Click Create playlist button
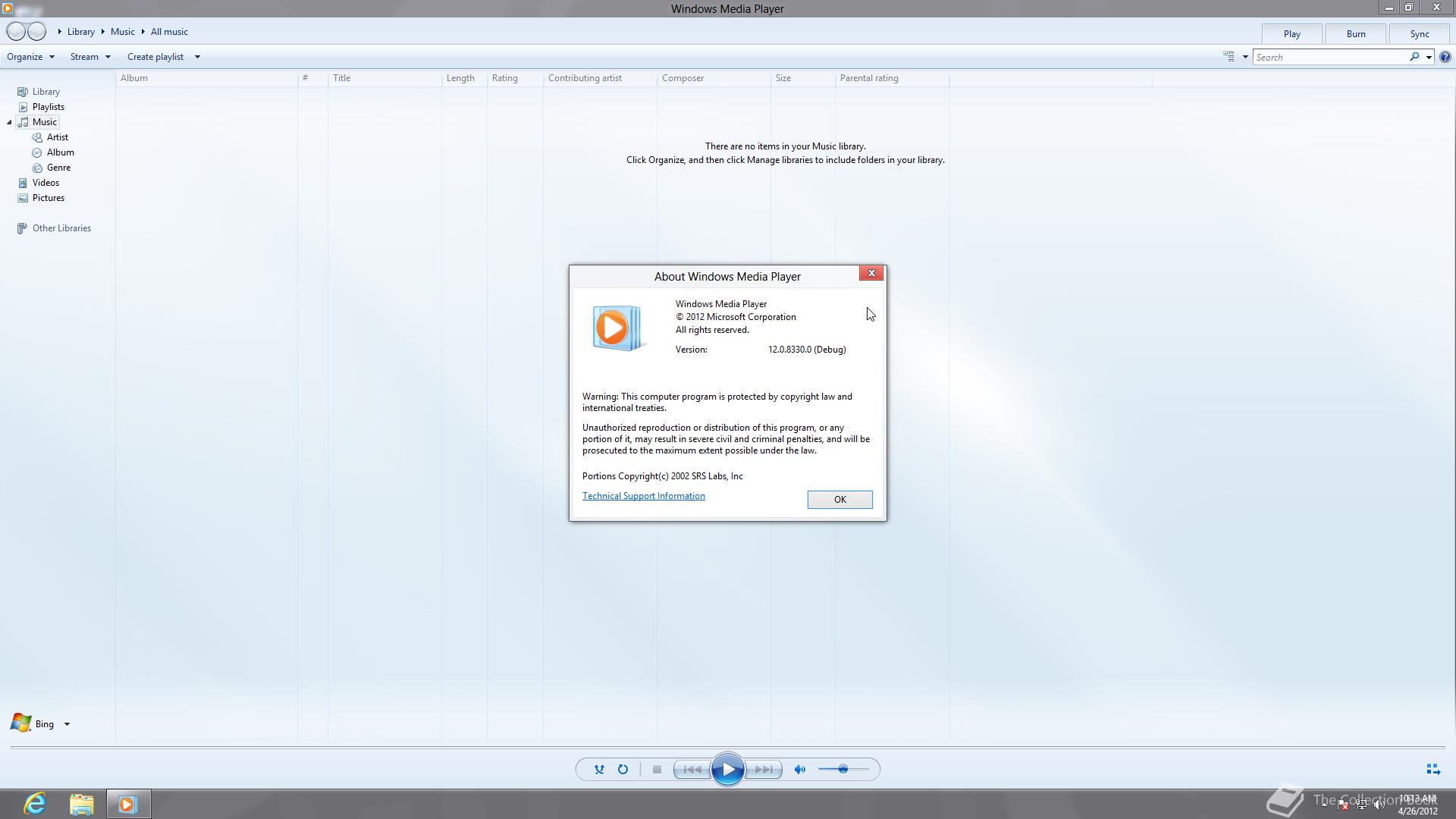This screenshot has width=1456, height=819. [155, 57]
